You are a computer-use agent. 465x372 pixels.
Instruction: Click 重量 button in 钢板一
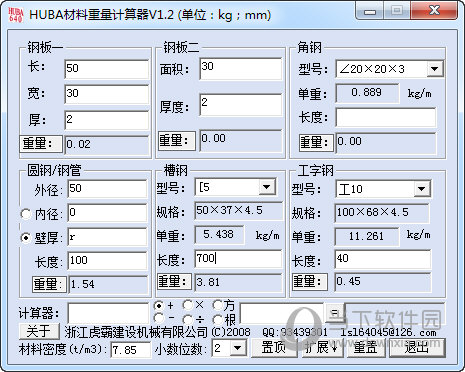41,144
